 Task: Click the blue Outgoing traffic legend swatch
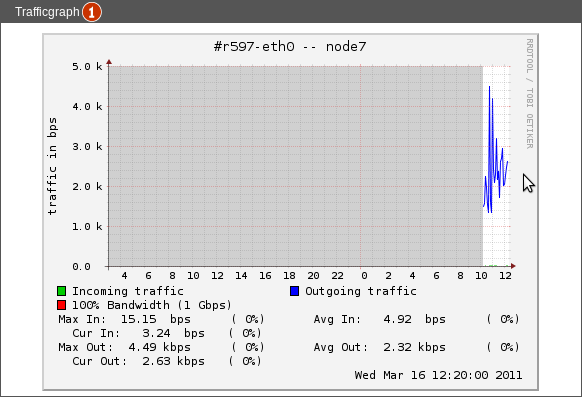click(295, 291)
